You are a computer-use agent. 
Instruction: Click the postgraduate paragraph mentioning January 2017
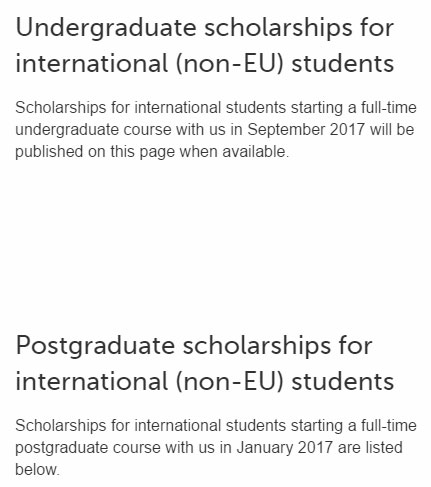[x=216, y=448]
